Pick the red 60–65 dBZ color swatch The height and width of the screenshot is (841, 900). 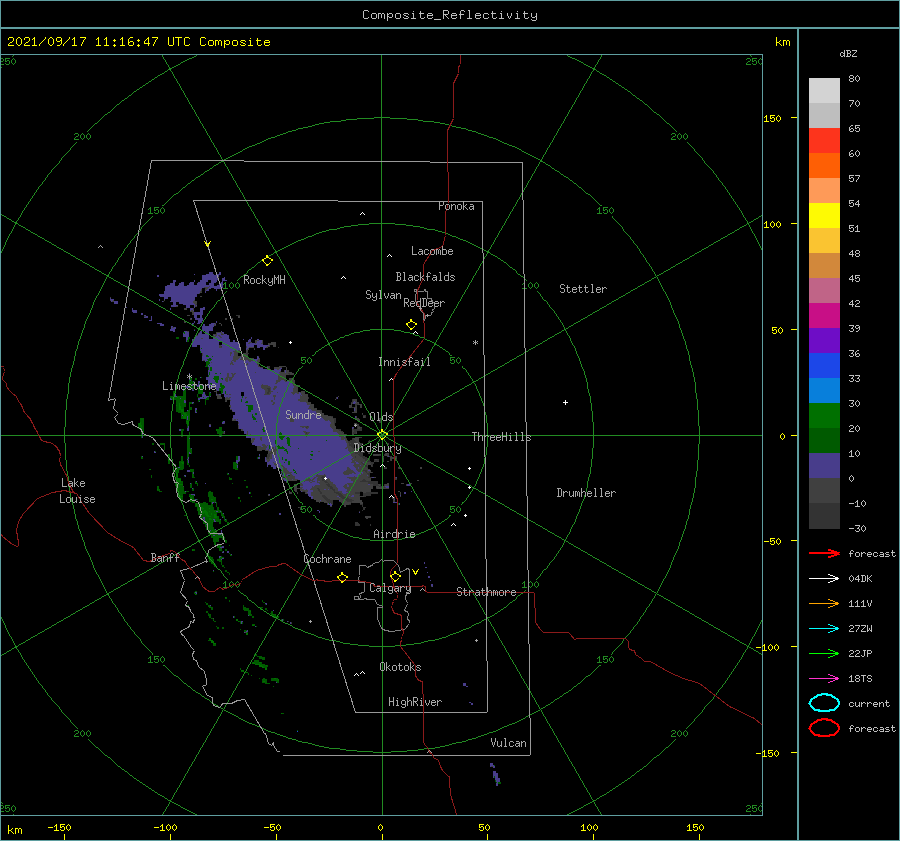[824, 141]
